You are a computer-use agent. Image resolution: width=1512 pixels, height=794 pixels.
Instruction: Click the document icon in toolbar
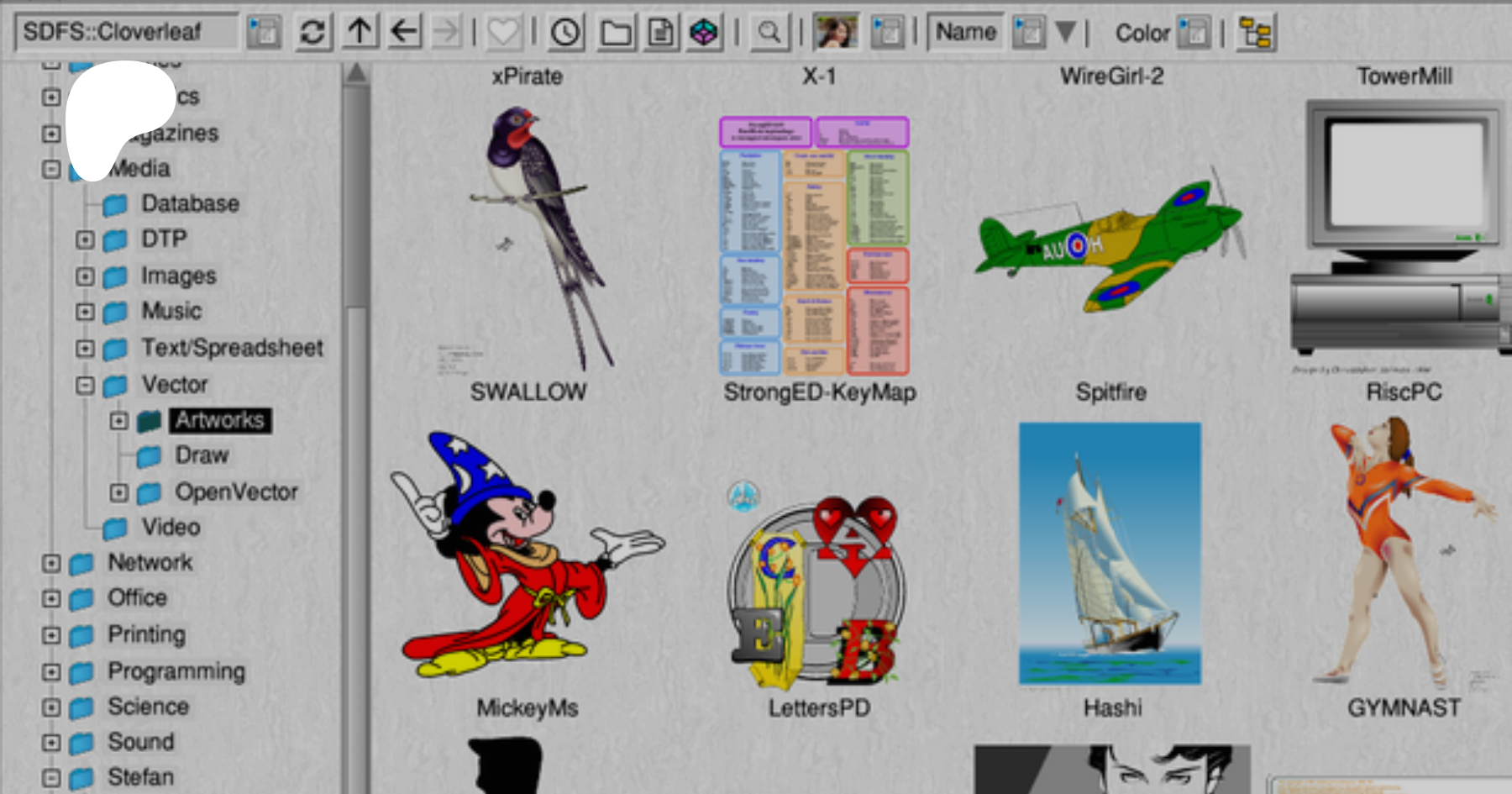(x=661, y=33)
